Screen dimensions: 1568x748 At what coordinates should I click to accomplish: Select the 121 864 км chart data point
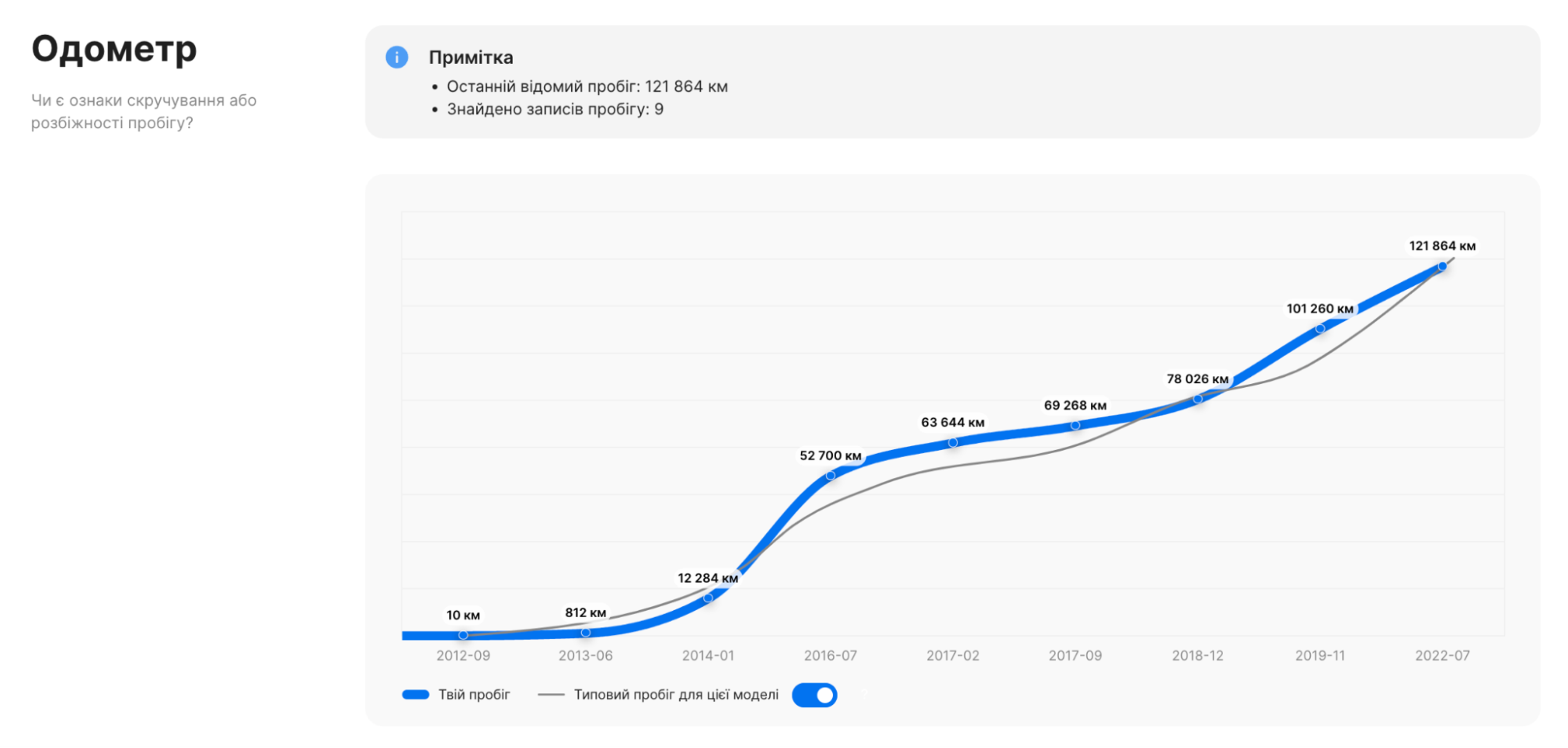click(1443, 266)
